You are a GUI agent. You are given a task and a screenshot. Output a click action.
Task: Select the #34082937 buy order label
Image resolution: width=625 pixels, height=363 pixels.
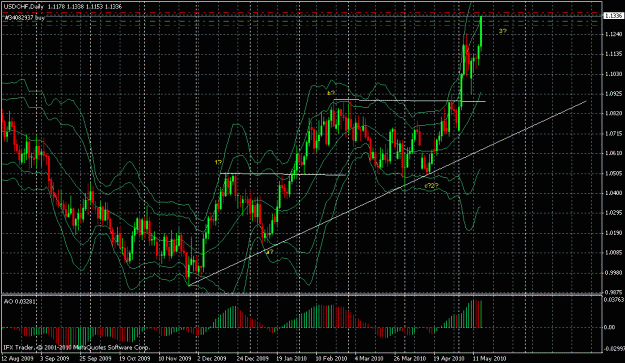coord(25,18)
